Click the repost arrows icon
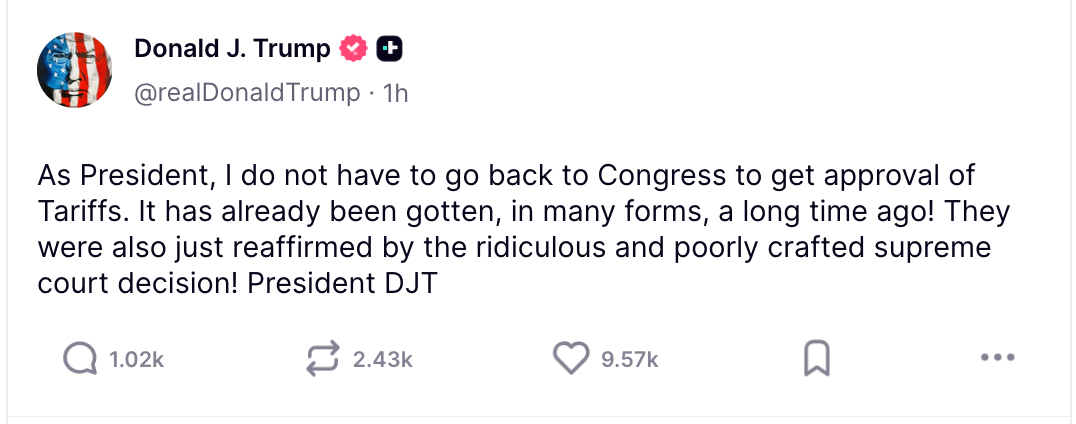The width and height of the screenshot is (1076, 424). pos(324,358)
